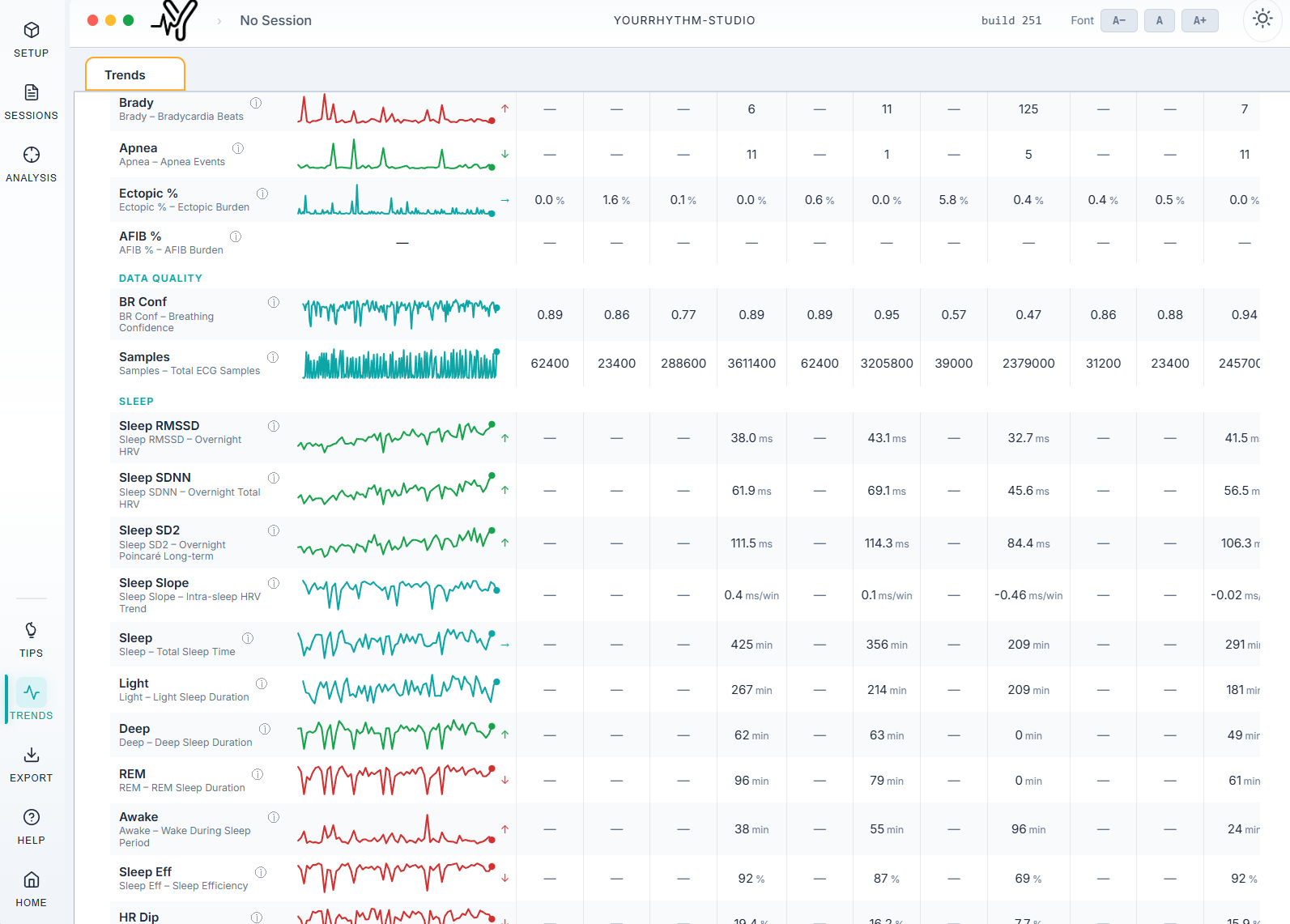
Task: Show info for Brady metric
Action: [256, 103]
